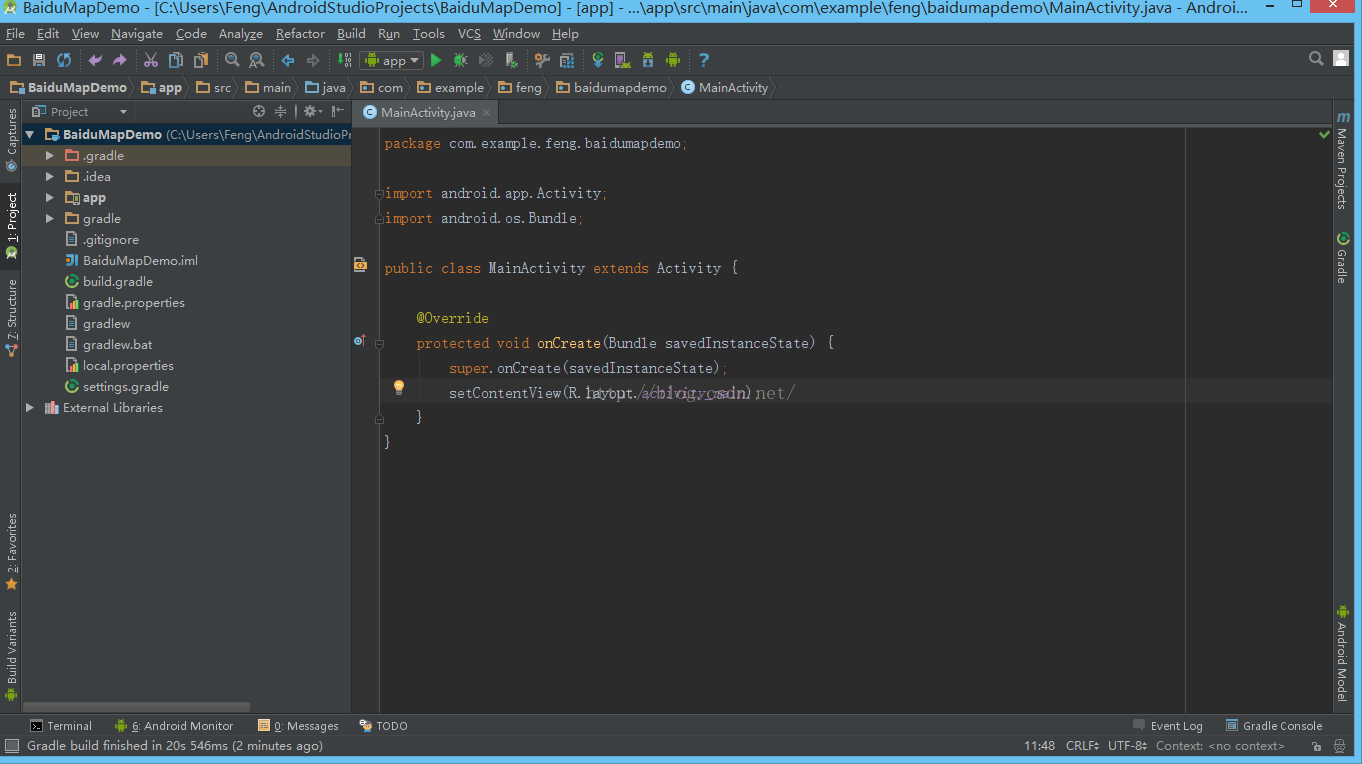The height and width of the screenshot is (764, 1362).
Task: Open the SDK Manager icon
Action: click(x=647, y=60)
